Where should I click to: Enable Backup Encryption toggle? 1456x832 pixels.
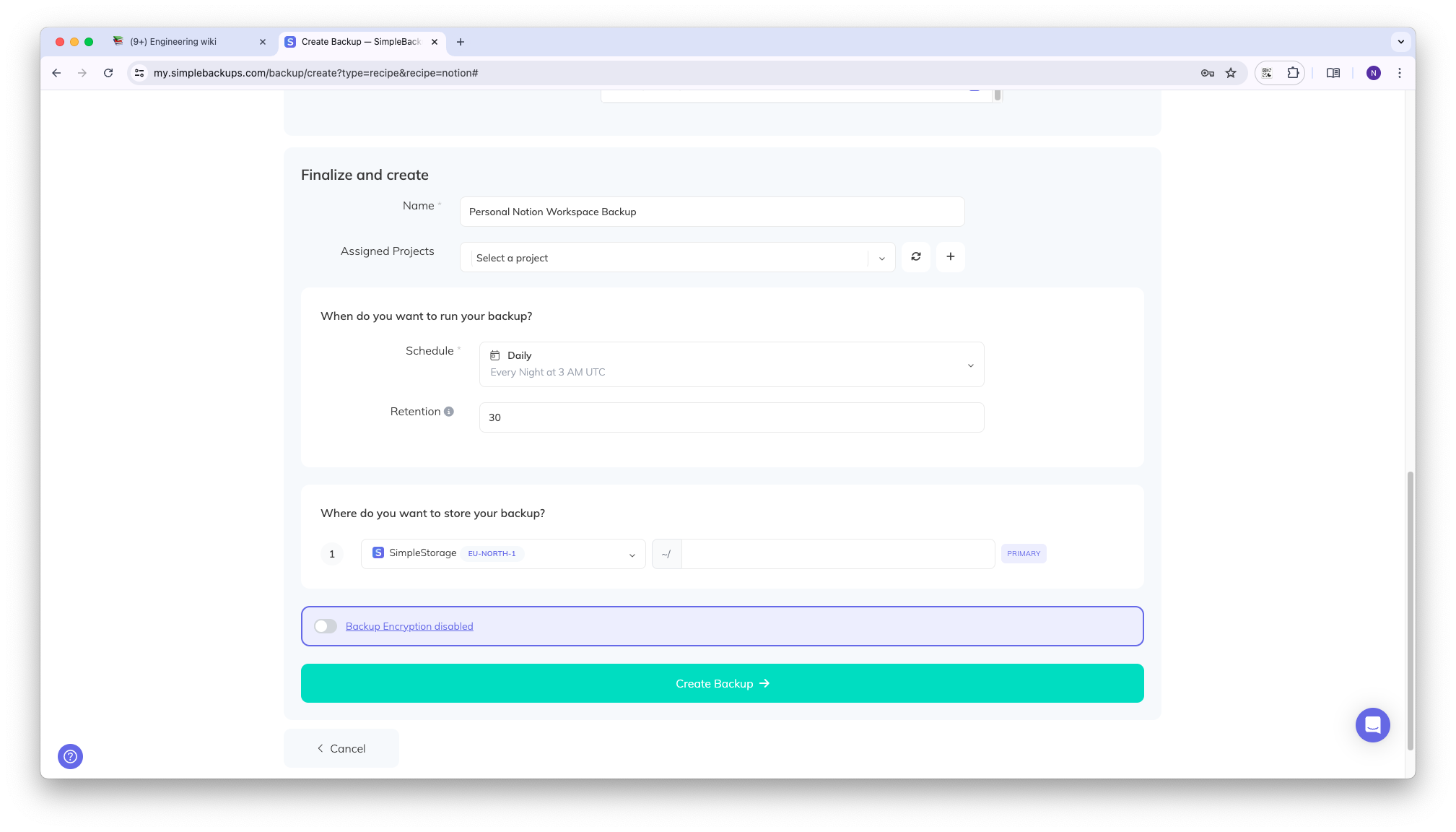[x=325, y=626]
